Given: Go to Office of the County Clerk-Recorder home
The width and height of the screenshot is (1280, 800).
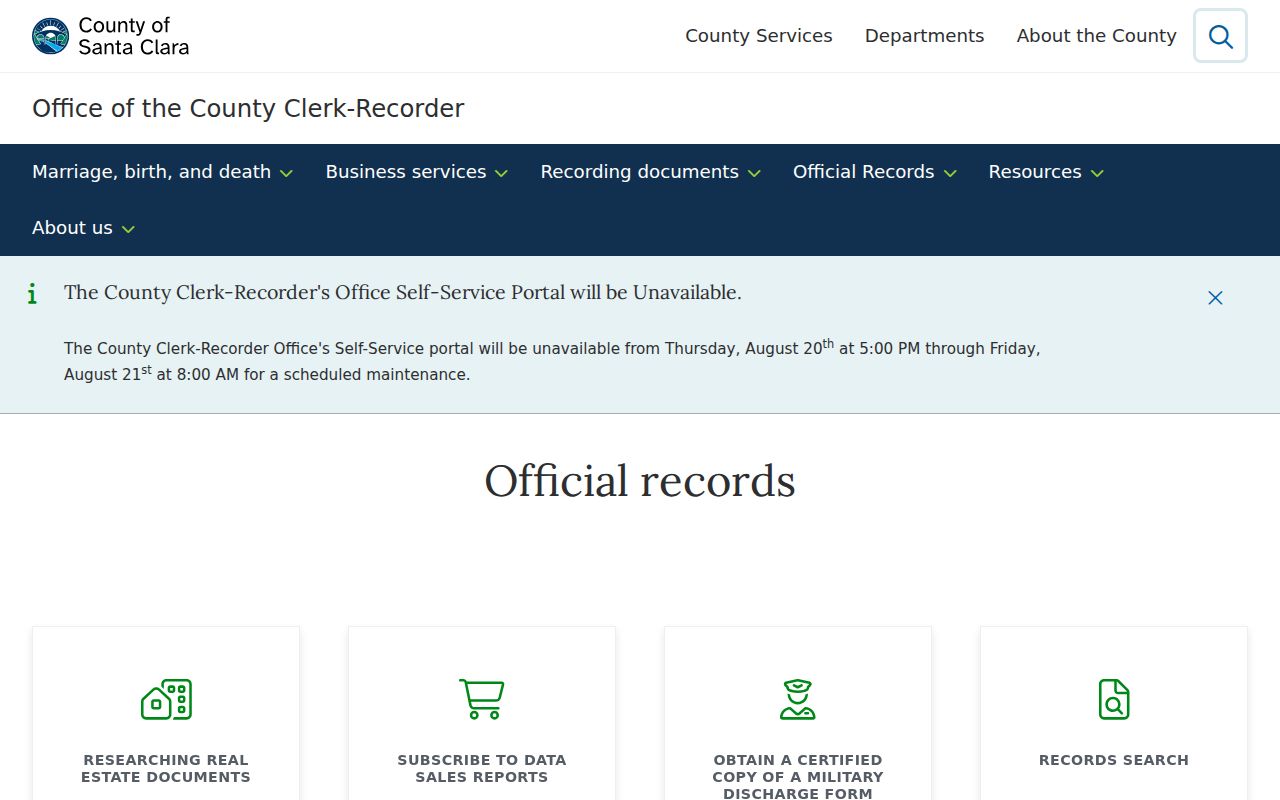Looking at the screenshot, I should (248, 108).
